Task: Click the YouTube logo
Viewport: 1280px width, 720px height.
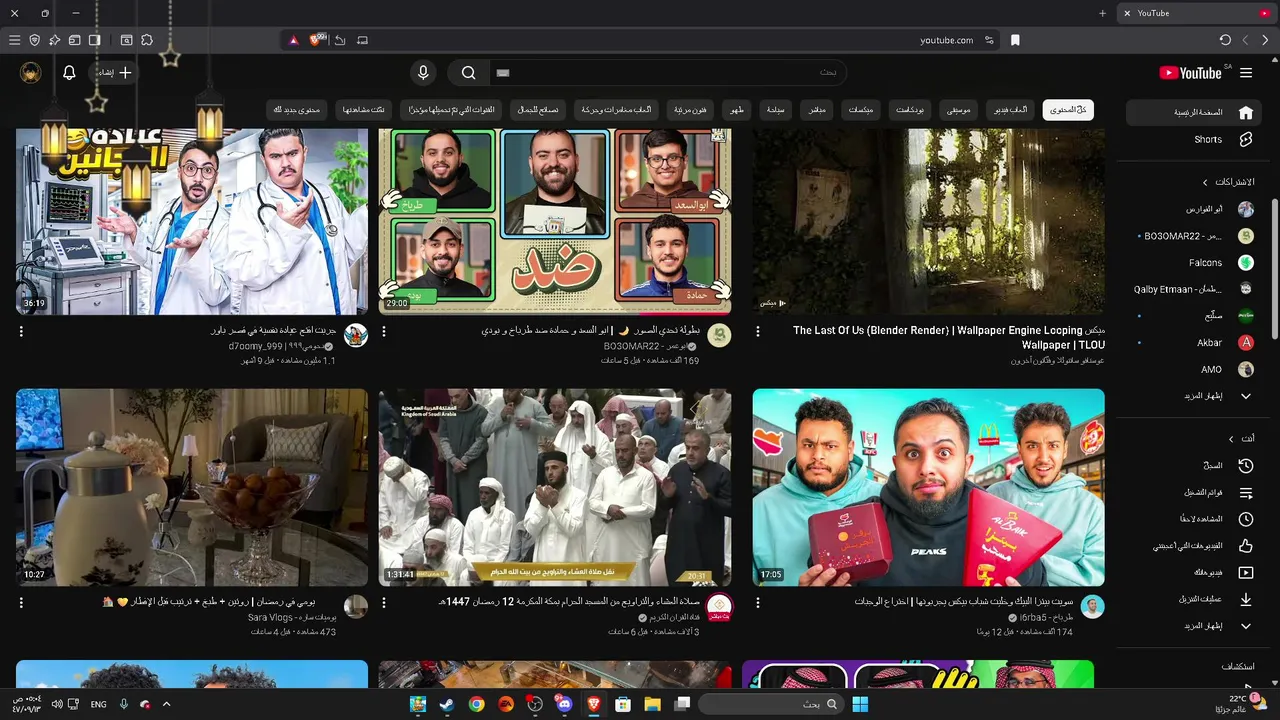Action: (x=1192, y=73)
